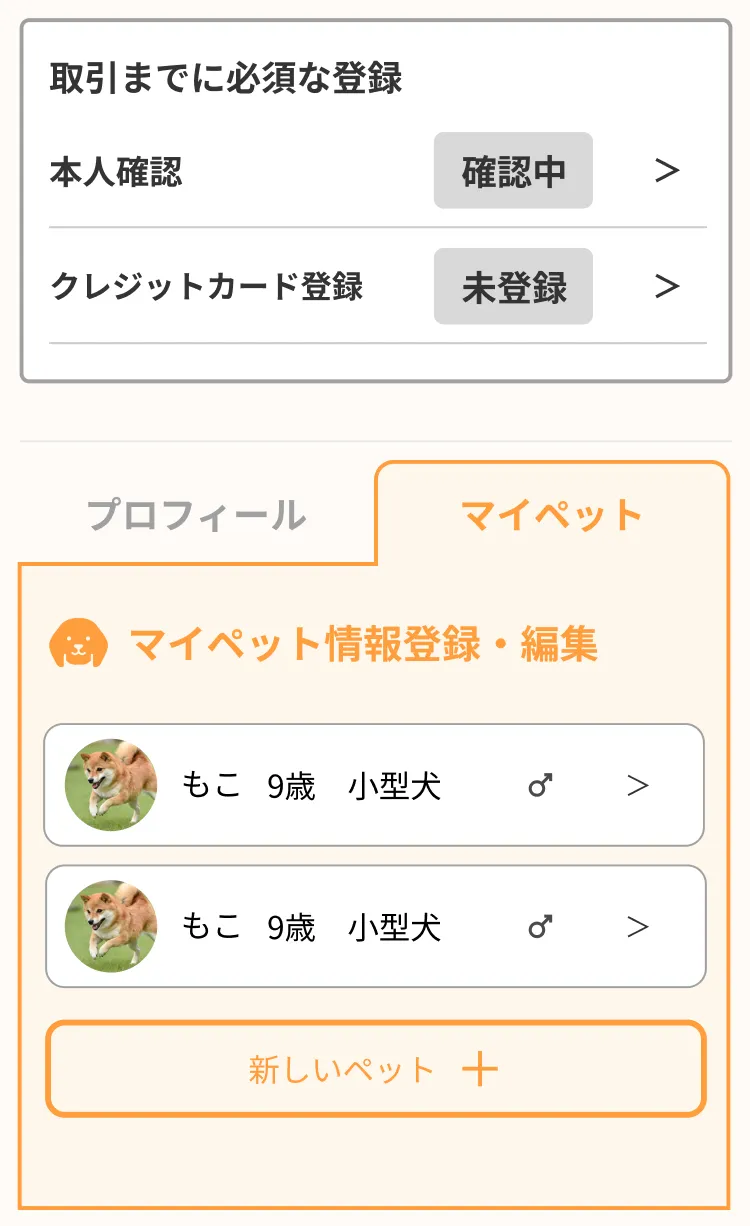Click the マイペット情報登録・編集 heading
Image resolution: width=750 pixels, height=1226 pixels.
click(363, 644)
